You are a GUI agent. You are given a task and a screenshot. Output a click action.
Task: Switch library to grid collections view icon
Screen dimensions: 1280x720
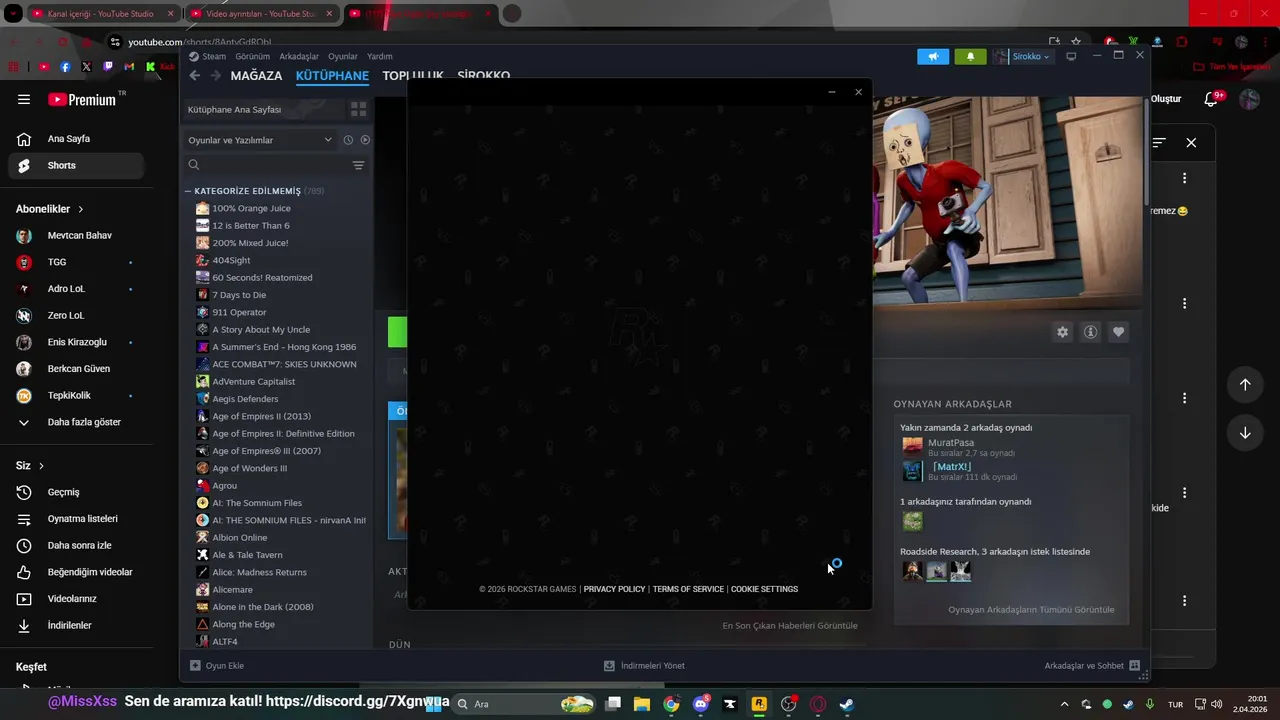coord(359,109)
